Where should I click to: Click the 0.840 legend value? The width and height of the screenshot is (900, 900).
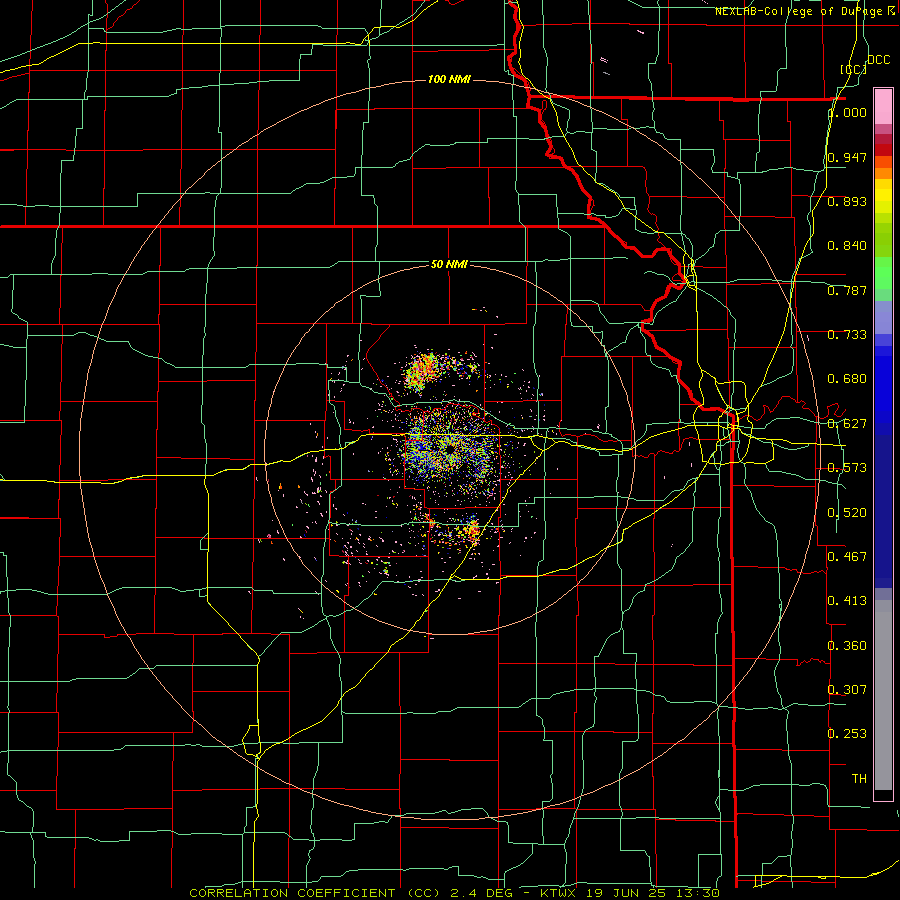(847, 246)
